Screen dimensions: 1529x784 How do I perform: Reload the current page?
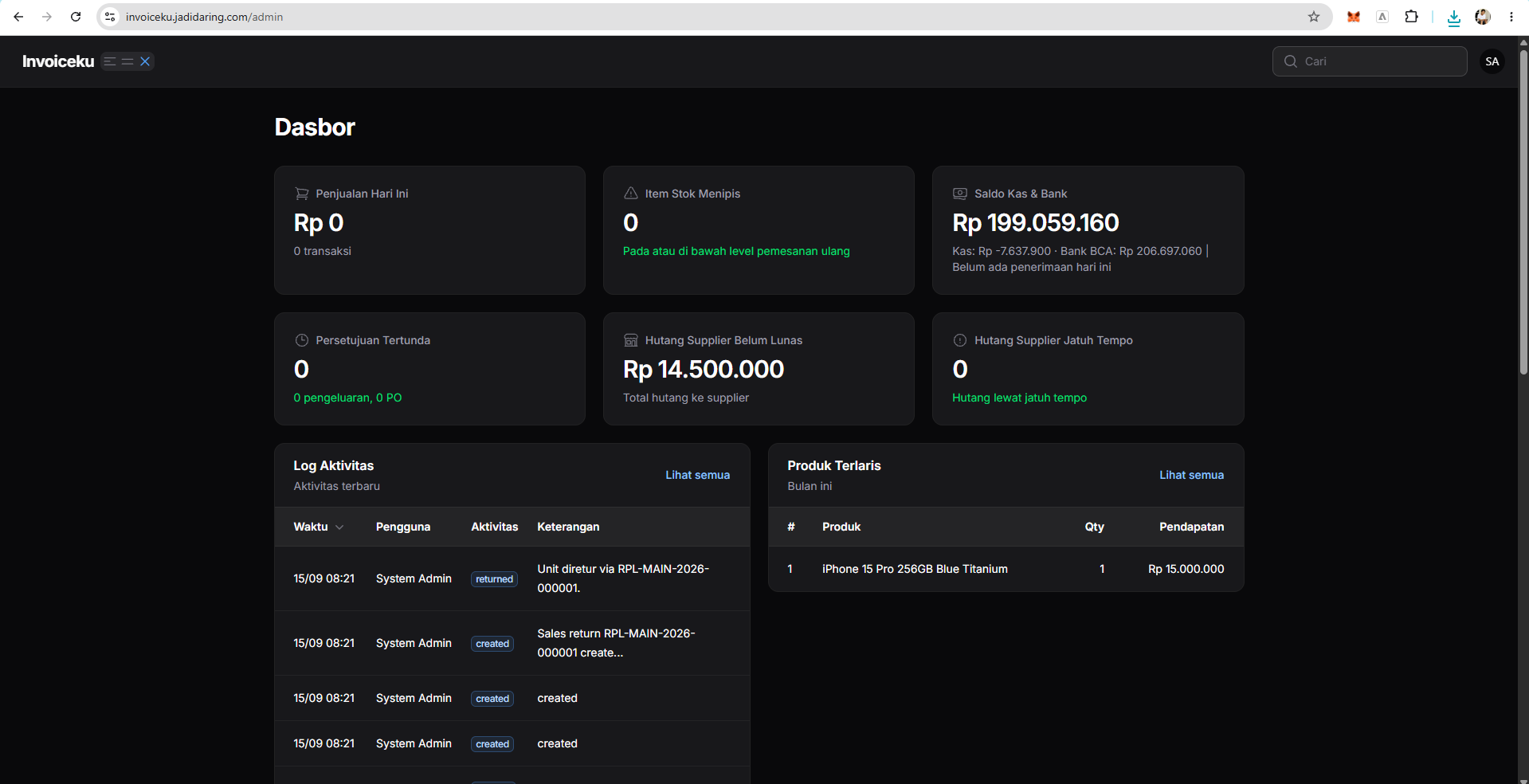(x=76, y=17)
